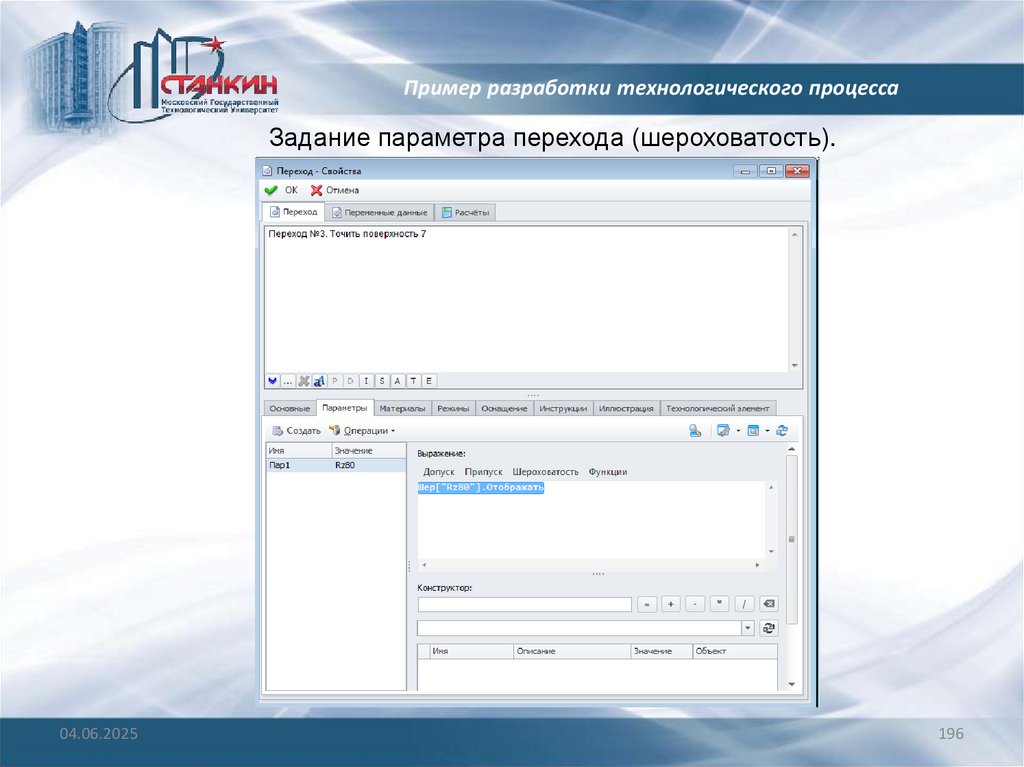Click the S letter button
The image size is (1024, 767).
[382, 381]
